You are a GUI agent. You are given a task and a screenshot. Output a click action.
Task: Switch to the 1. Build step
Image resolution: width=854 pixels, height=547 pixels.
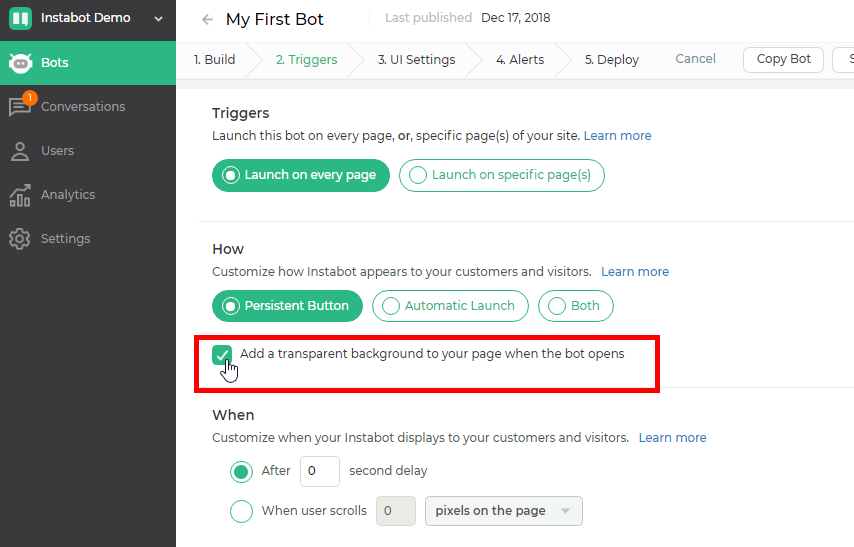click(215, 59)
